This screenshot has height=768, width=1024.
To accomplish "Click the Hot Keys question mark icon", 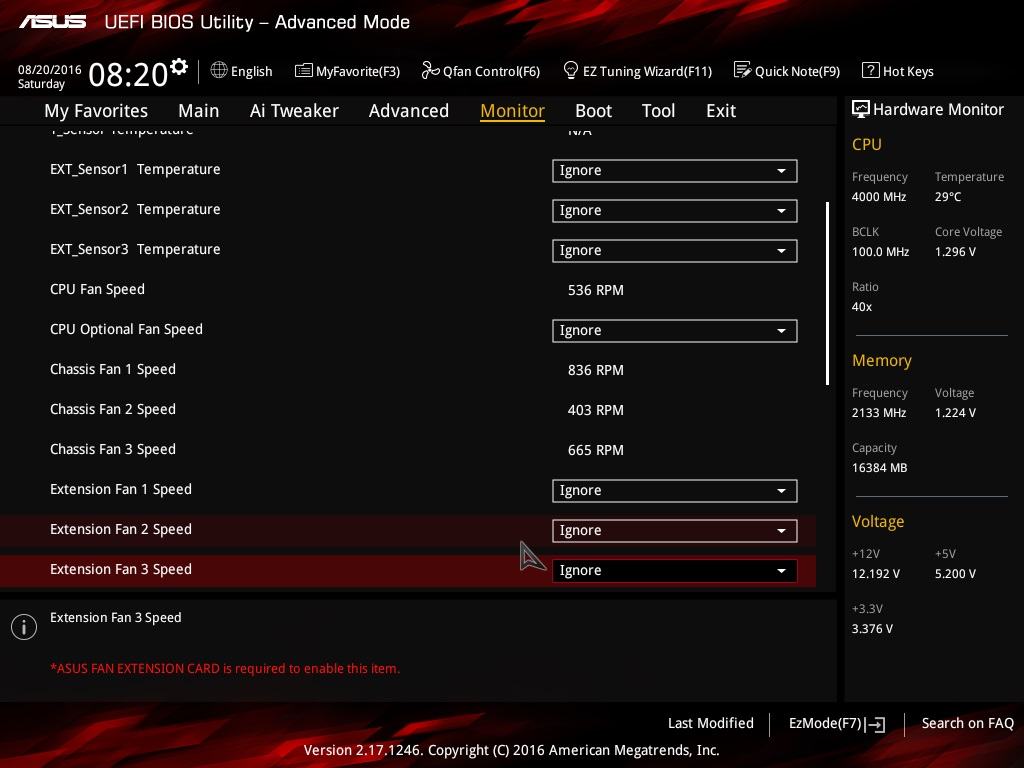I will pos(871,70).
